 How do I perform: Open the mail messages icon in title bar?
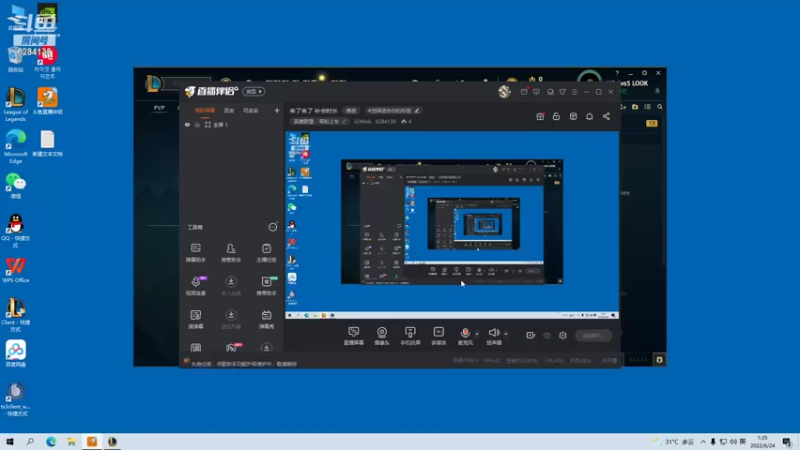click(524, 91)
